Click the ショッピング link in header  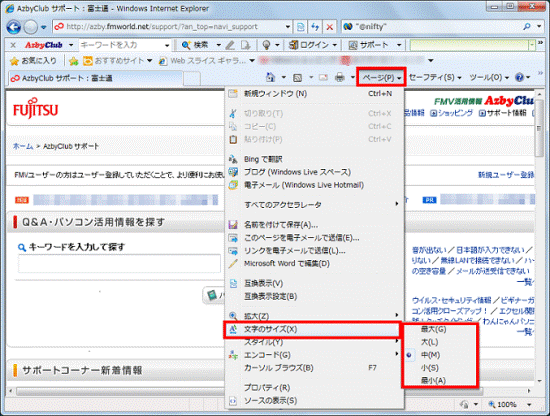[x=451, y=113]
